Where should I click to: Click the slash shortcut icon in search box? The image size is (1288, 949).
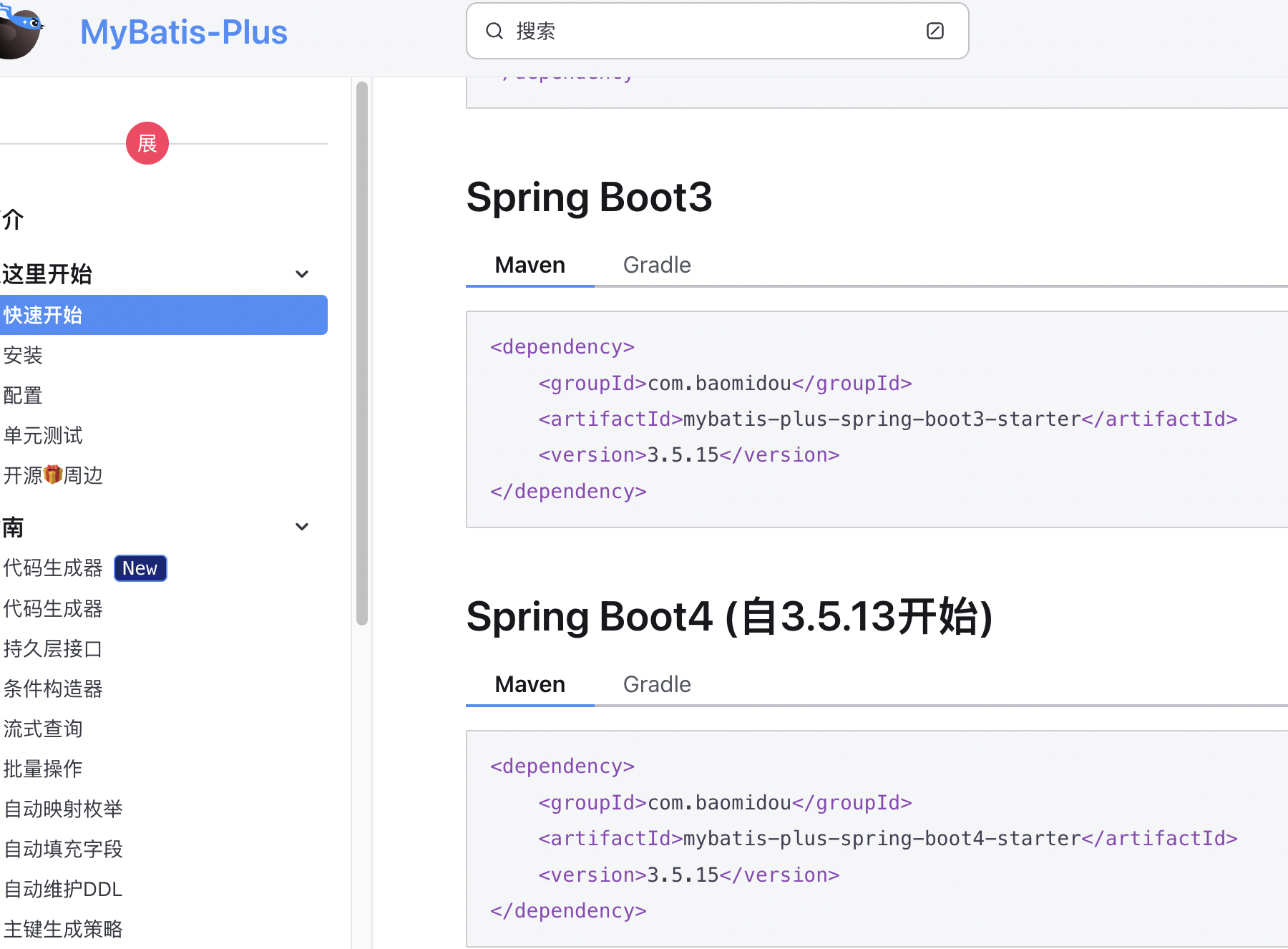click(935, 31)
